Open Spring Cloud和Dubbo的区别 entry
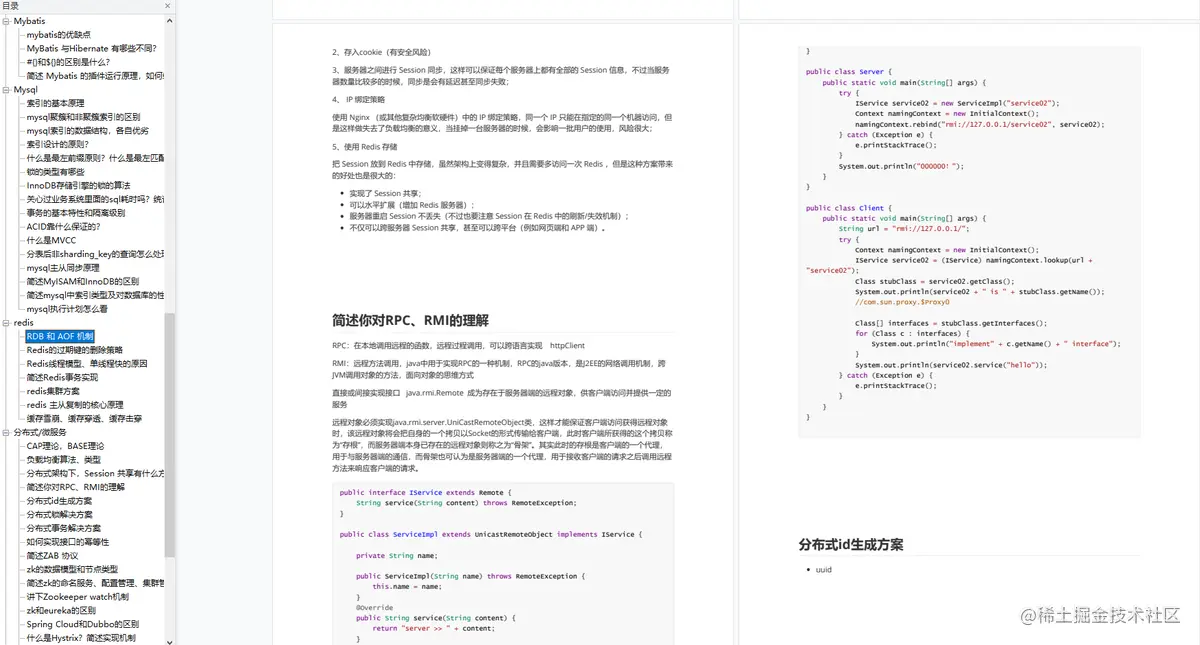The height and width of the screenshot is (645, 1200). click(x=83, y=625)
